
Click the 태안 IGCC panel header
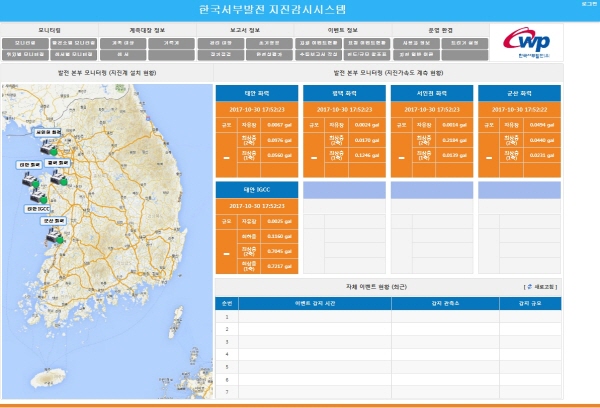255,188
